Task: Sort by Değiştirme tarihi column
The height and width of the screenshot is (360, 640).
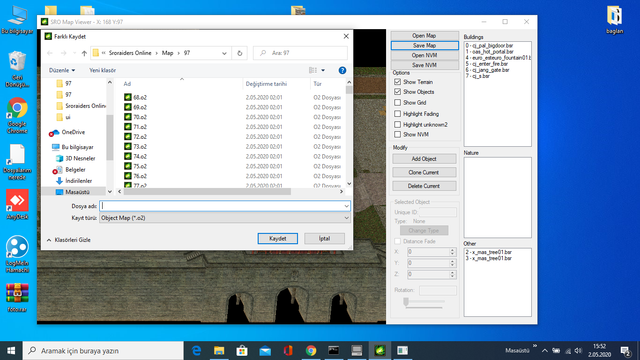Action: coord(266,84)
